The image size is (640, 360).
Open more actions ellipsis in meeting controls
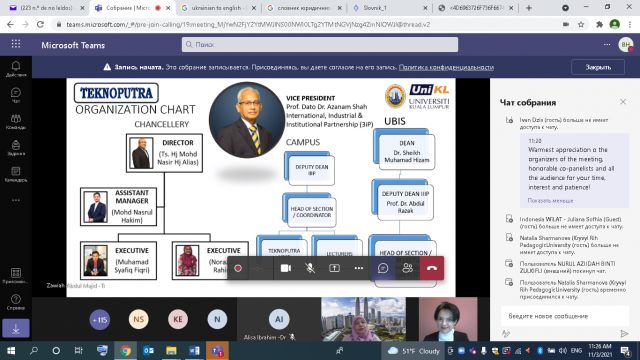[x=359, y=268]
